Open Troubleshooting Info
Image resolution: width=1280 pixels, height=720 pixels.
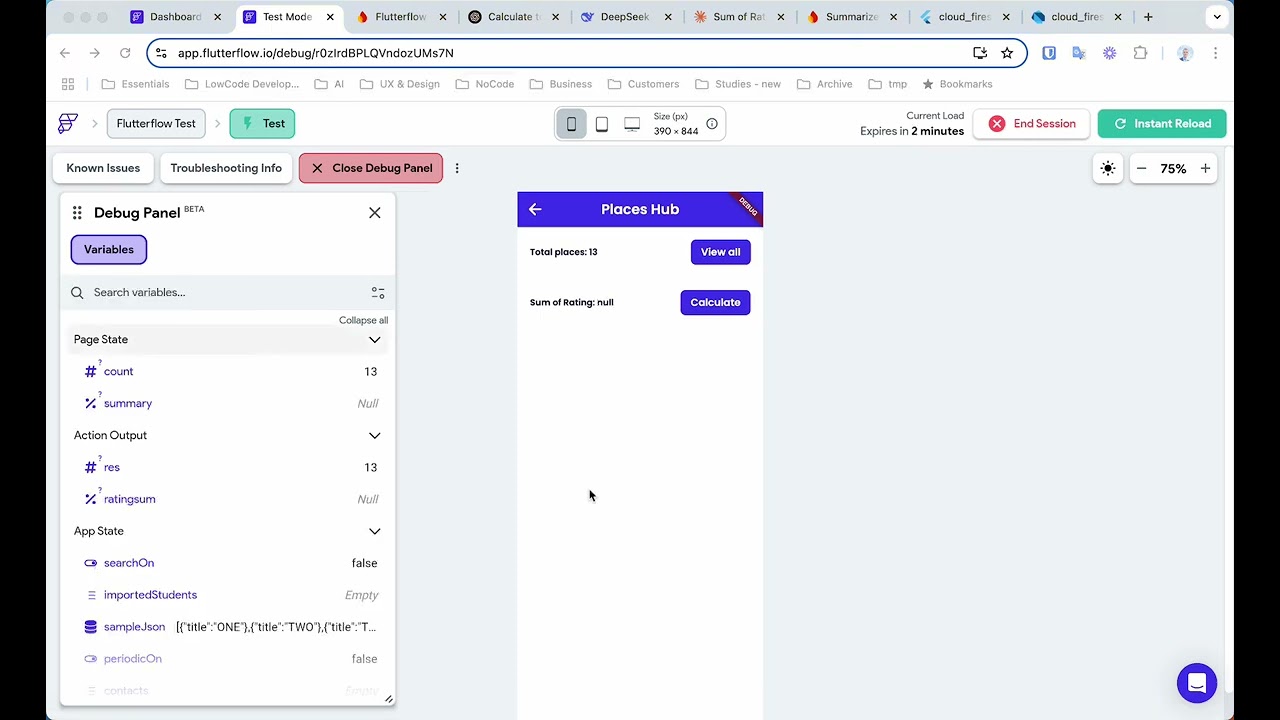(226, 168)
